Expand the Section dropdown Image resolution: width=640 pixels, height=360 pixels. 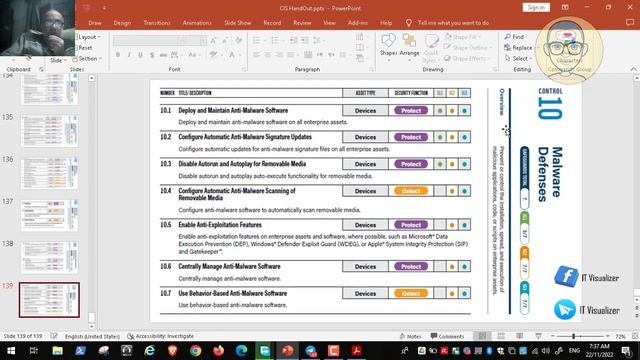88,58
